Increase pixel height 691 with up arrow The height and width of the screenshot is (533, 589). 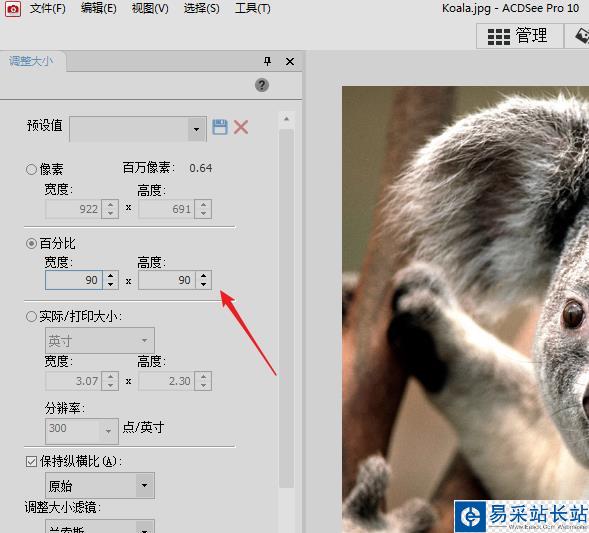203,204
